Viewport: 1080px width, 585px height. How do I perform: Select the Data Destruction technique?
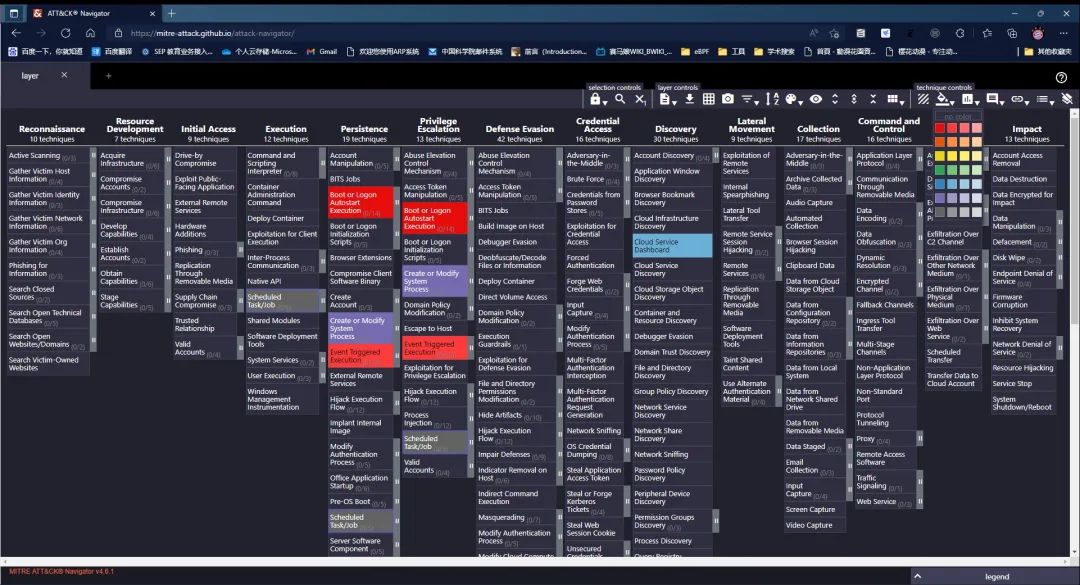coord(1022,179)
